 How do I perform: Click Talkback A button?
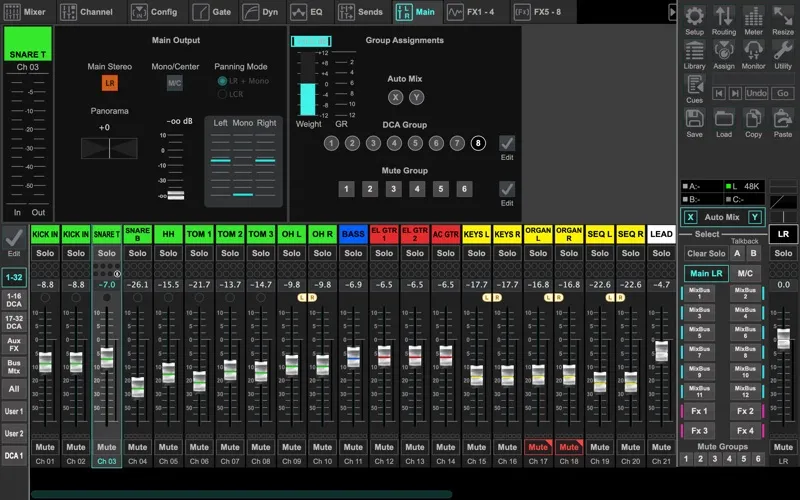click(x=737, y=253)
